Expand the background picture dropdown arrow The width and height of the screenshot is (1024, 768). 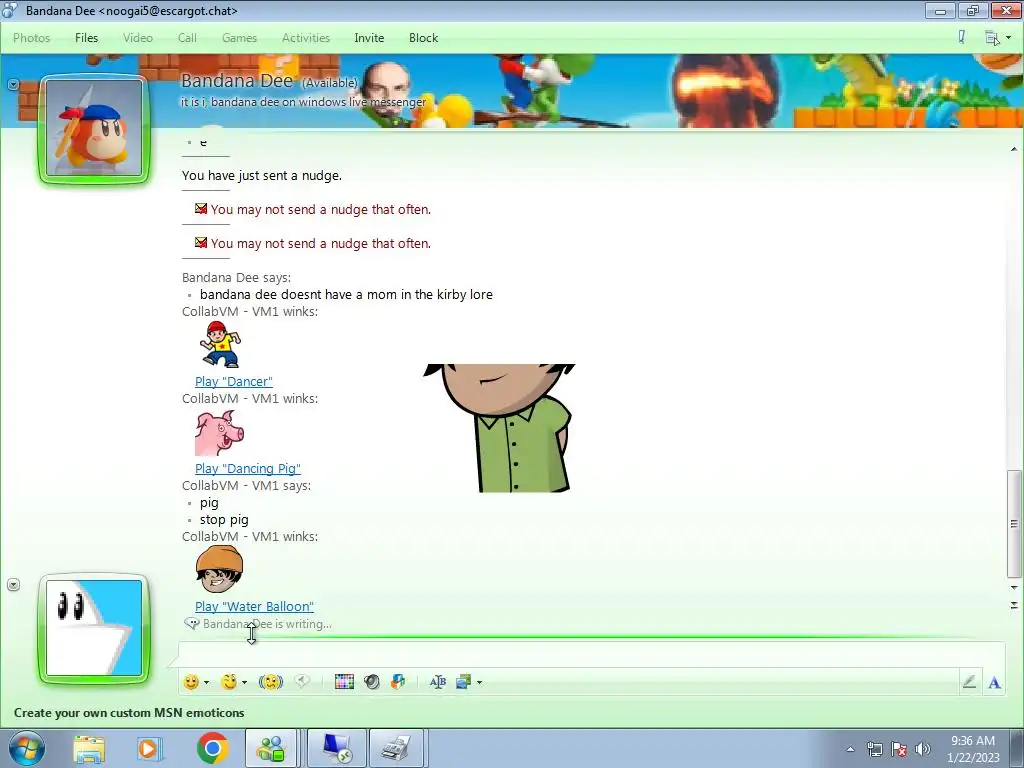click(x=479, y=682)
